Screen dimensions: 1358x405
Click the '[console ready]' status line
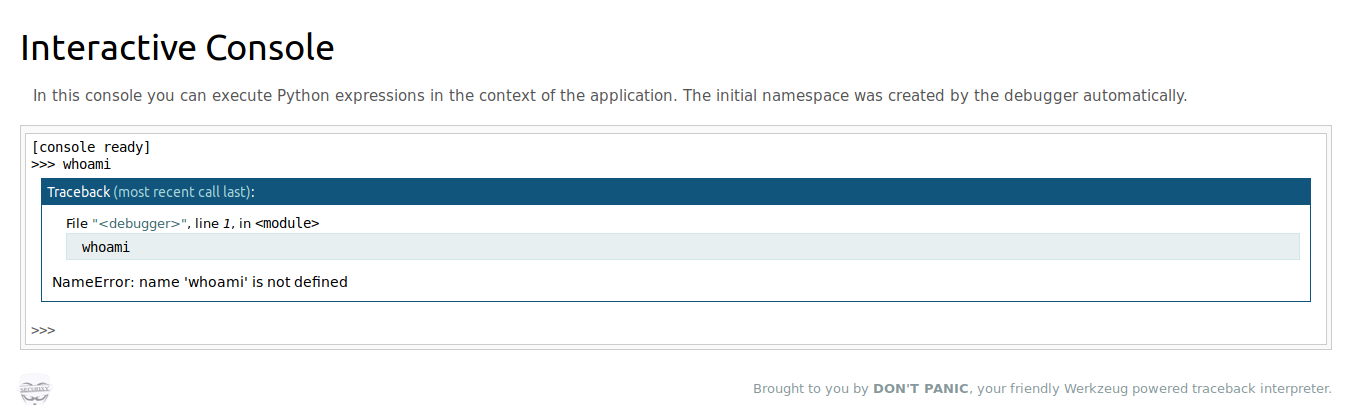(91, 147)
